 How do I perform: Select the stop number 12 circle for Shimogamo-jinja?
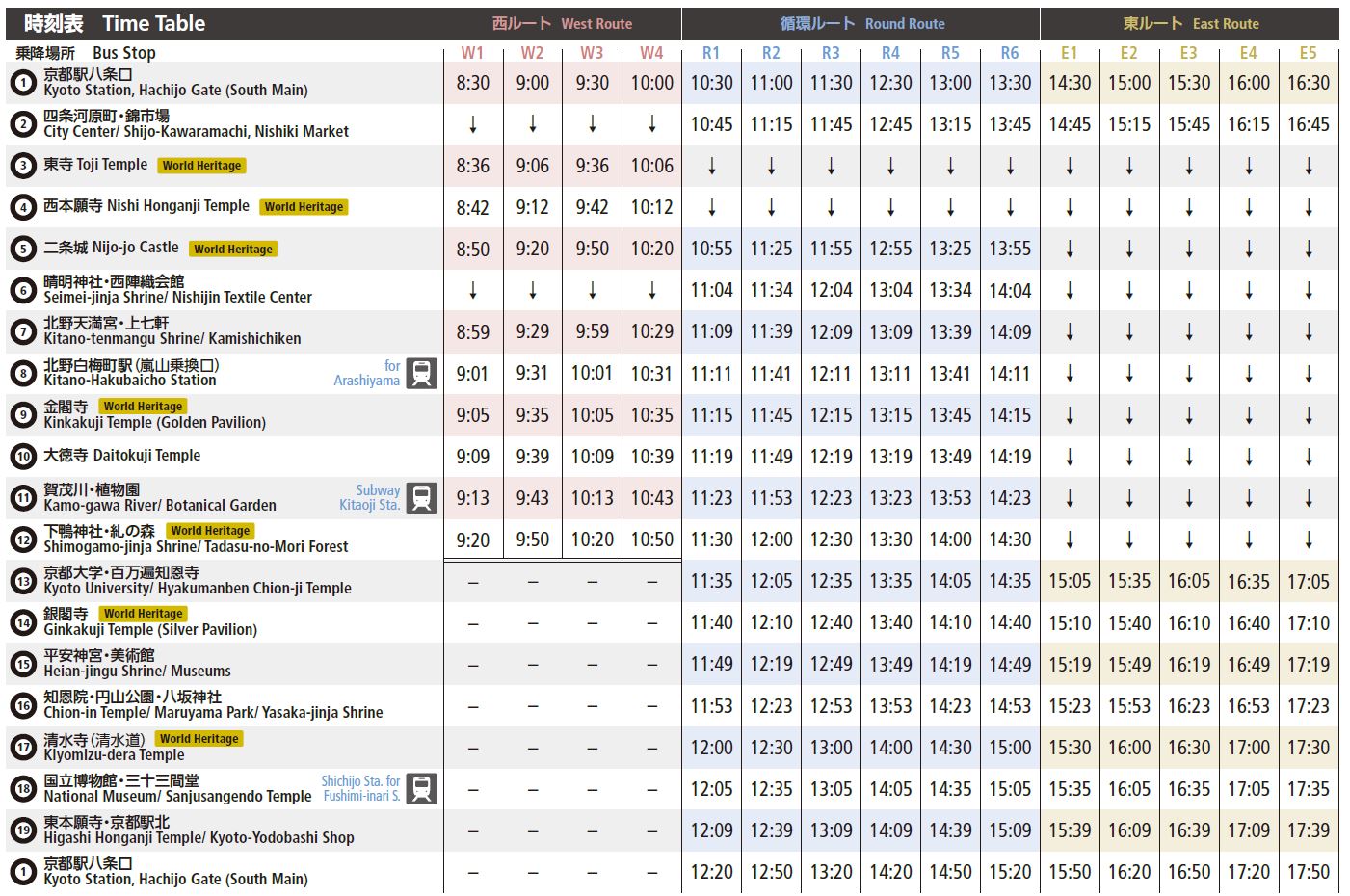[23, 540]
